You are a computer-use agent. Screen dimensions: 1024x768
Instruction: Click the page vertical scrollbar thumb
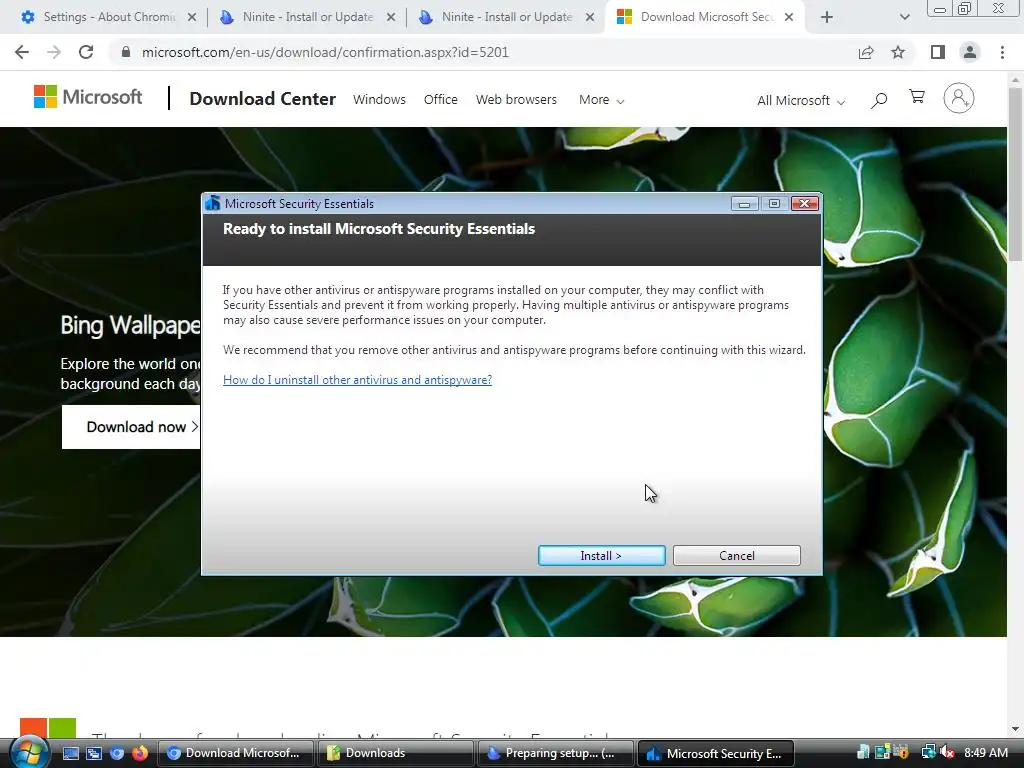(x=1016, y=173)
